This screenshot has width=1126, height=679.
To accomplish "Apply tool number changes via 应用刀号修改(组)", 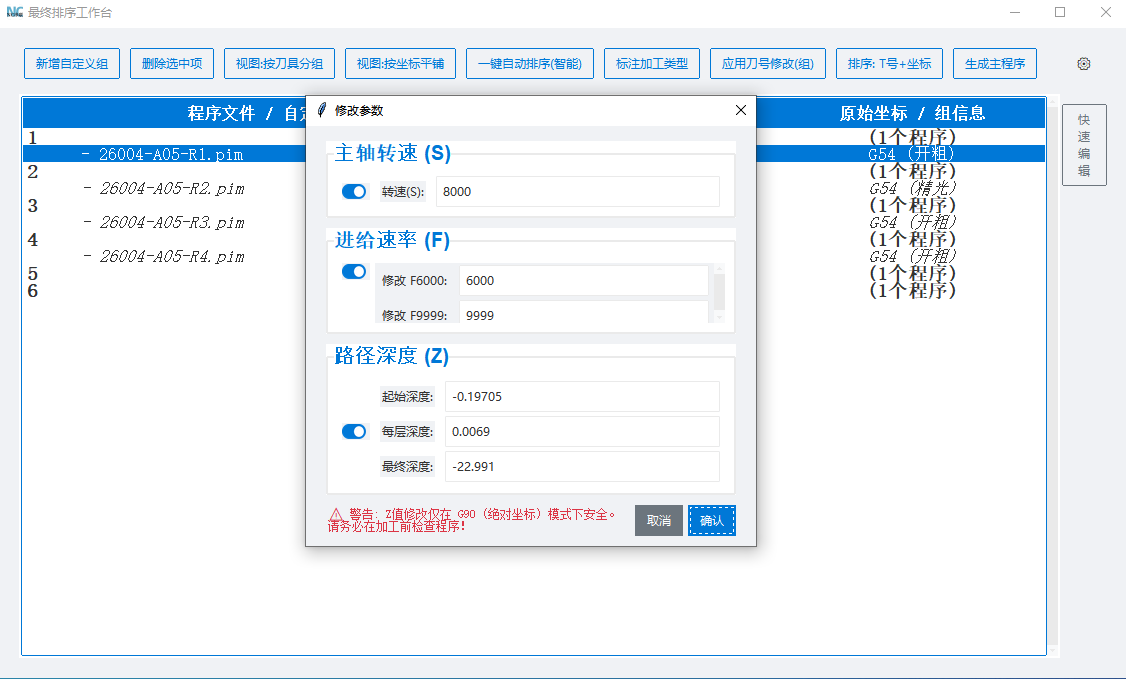I will [767, 63].
